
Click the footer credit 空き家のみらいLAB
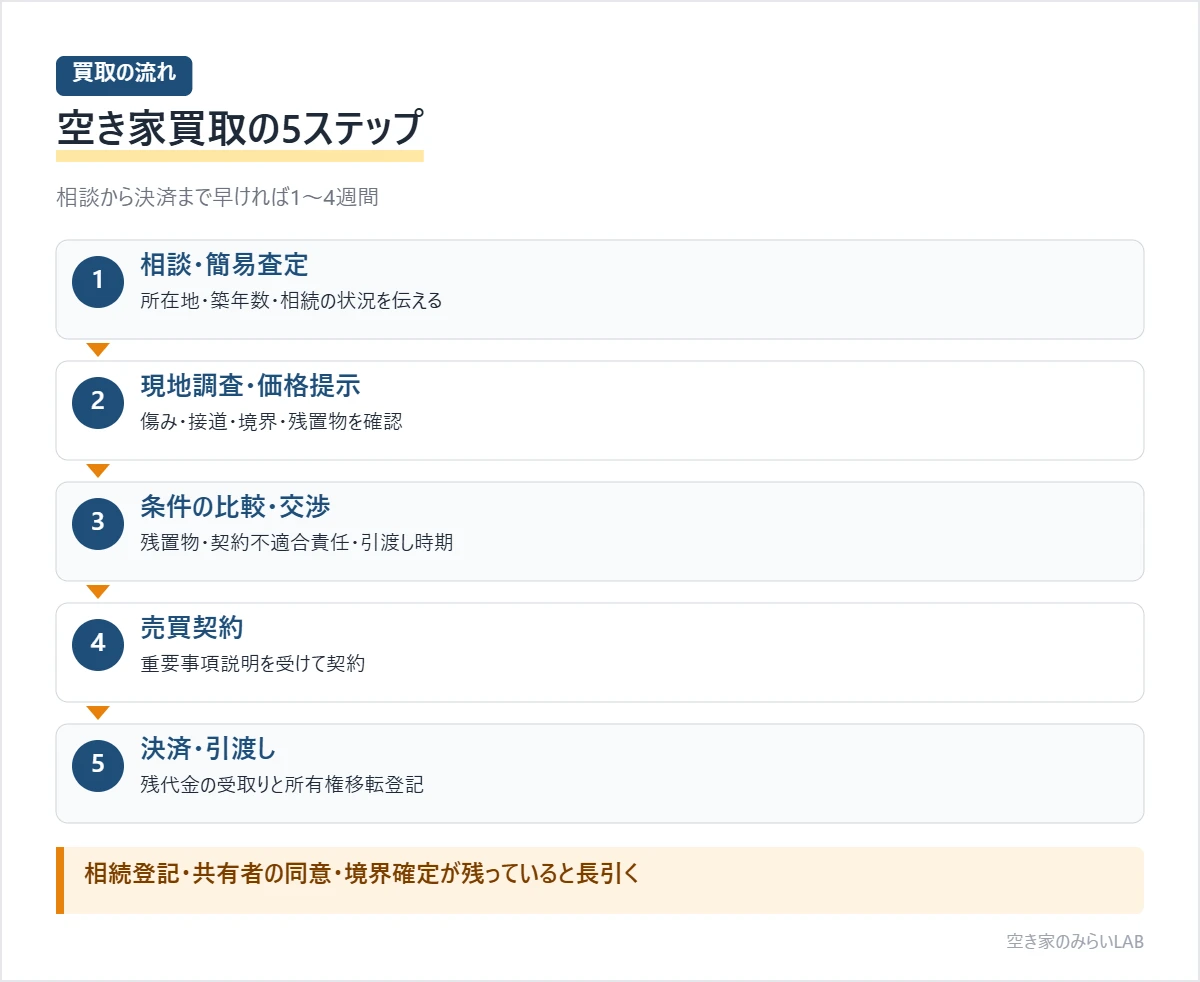(x=1075, y=941)
